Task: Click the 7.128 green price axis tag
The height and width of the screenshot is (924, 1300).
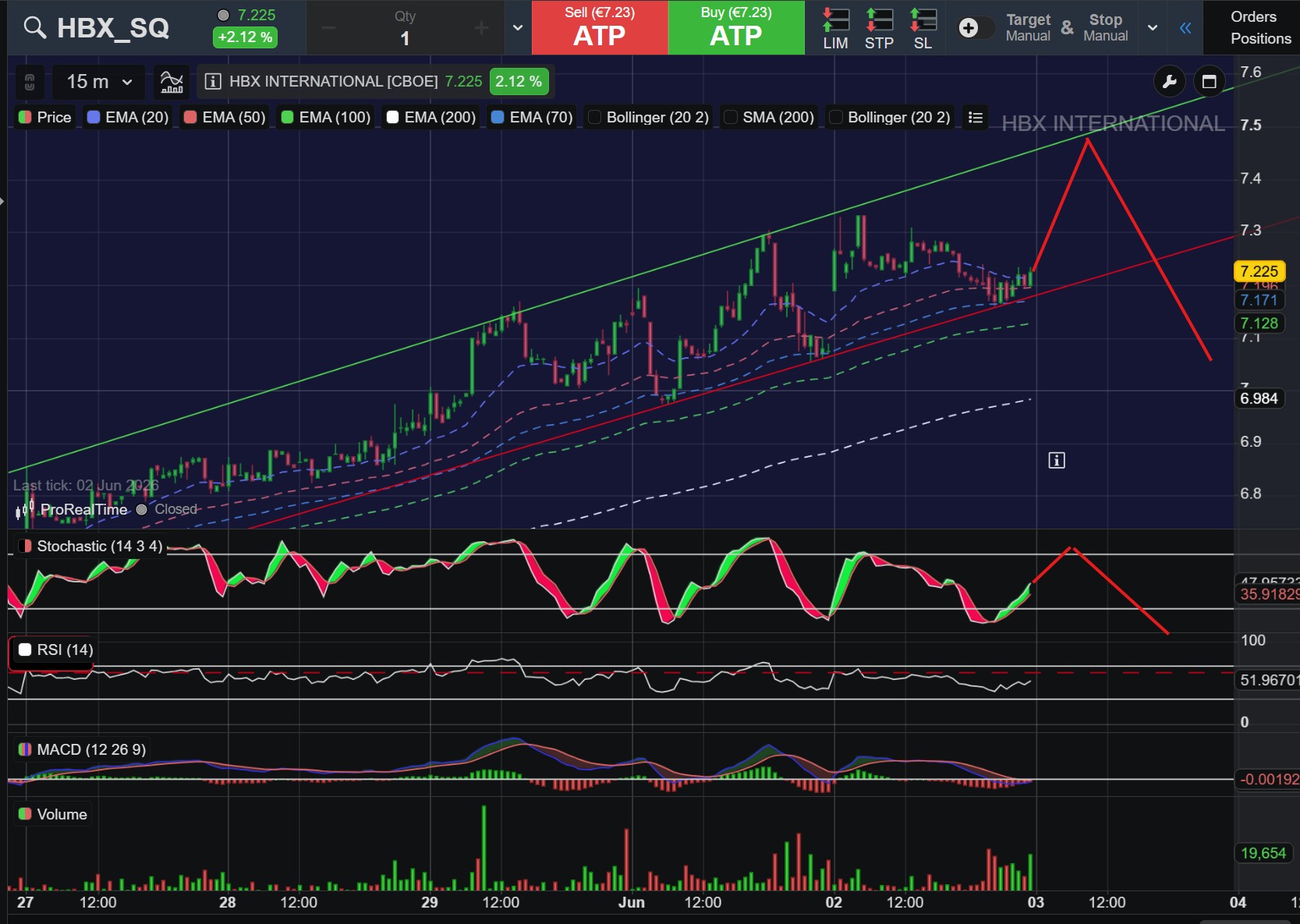Action: (1259, 323)
